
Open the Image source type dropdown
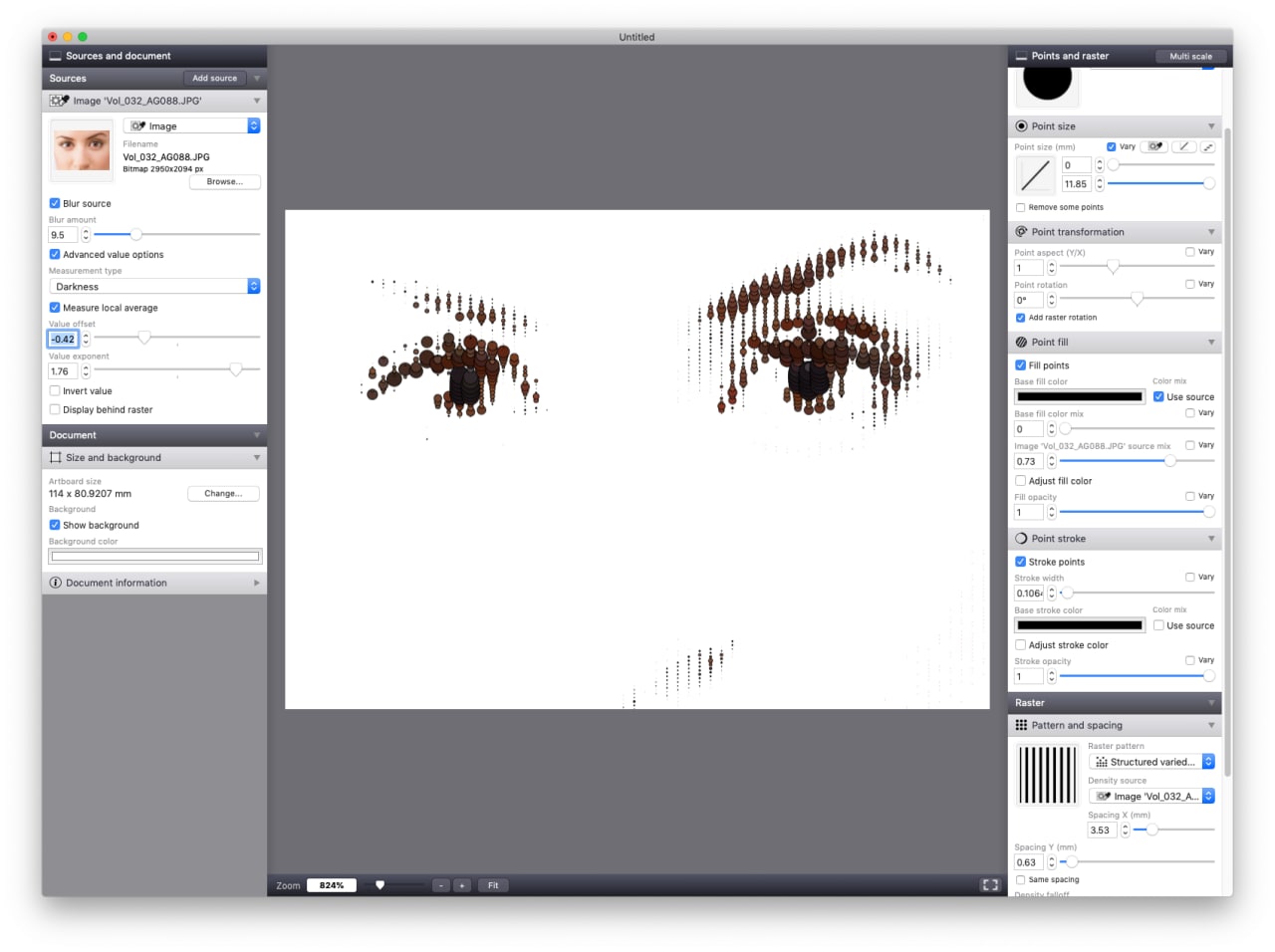point(192,125)
